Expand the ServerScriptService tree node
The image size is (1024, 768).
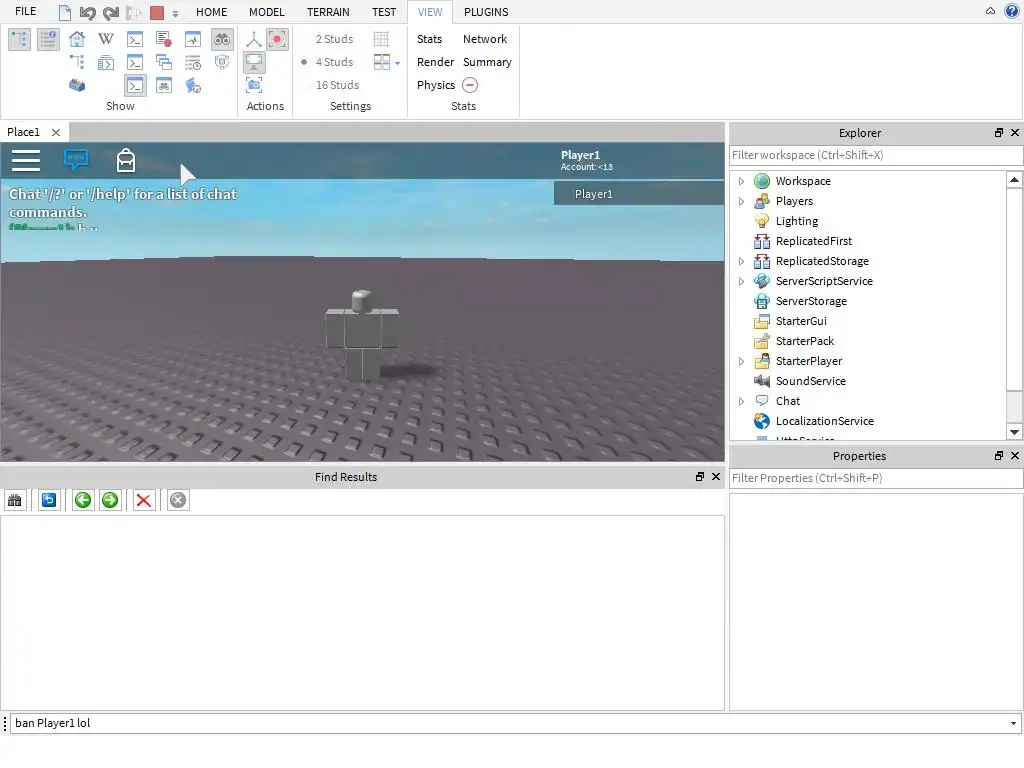(x=741, y=281)
